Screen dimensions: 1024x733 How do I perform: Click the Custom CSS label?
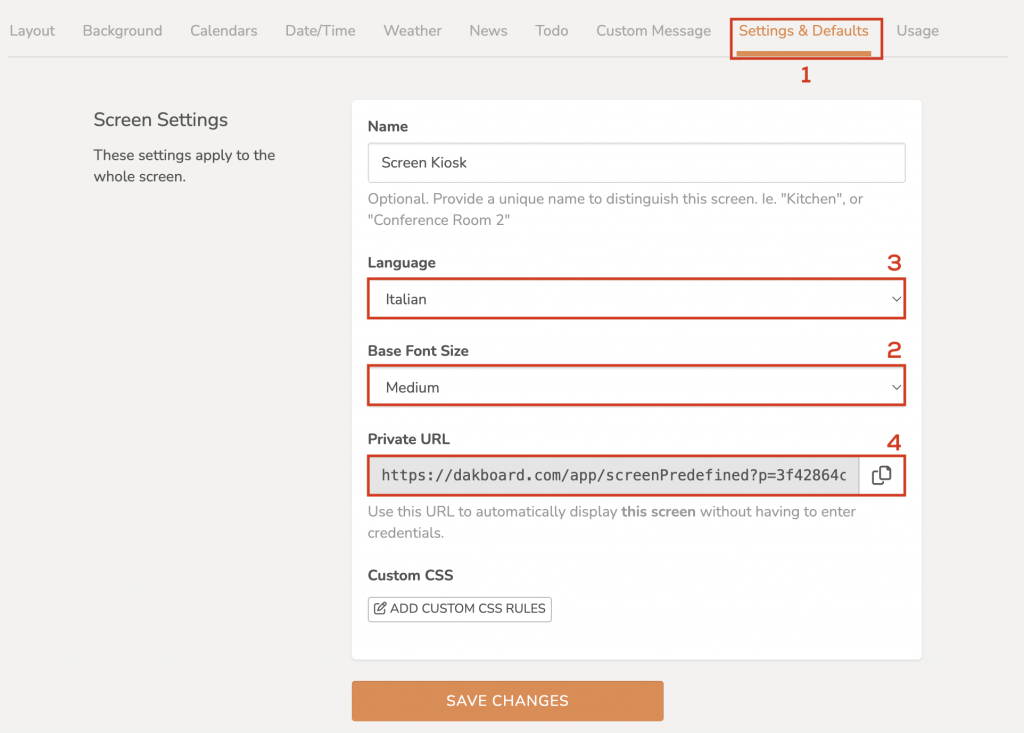click(x=410, y=576)
